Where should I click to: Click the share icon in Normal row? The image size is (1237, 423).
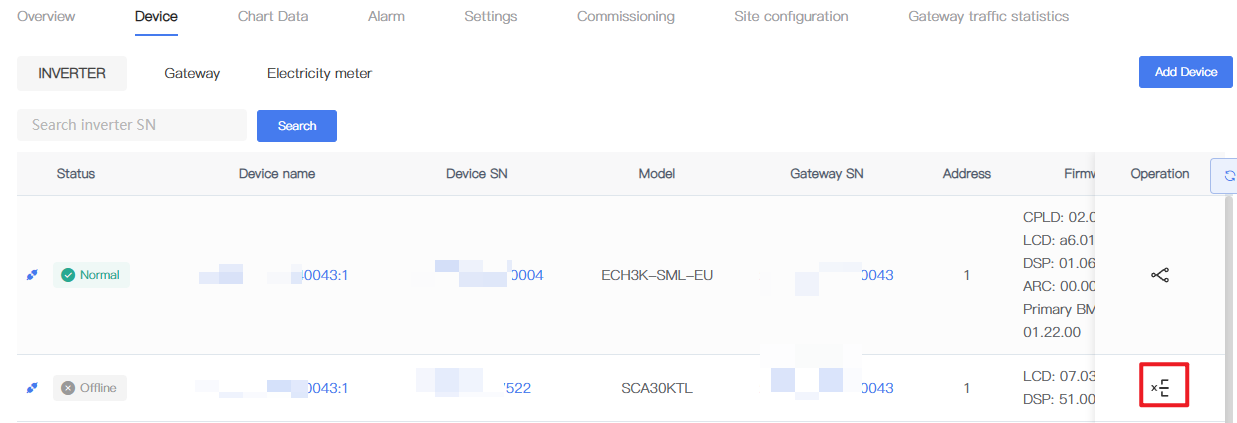(1160, 275)
